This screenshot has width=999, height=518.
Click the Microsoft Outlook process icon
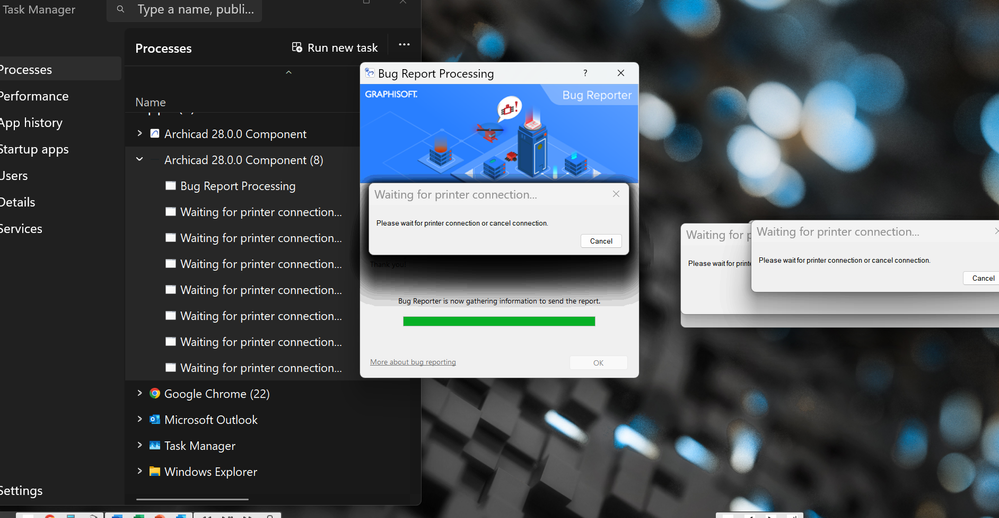pyautogui.click(x=154, y=419)
